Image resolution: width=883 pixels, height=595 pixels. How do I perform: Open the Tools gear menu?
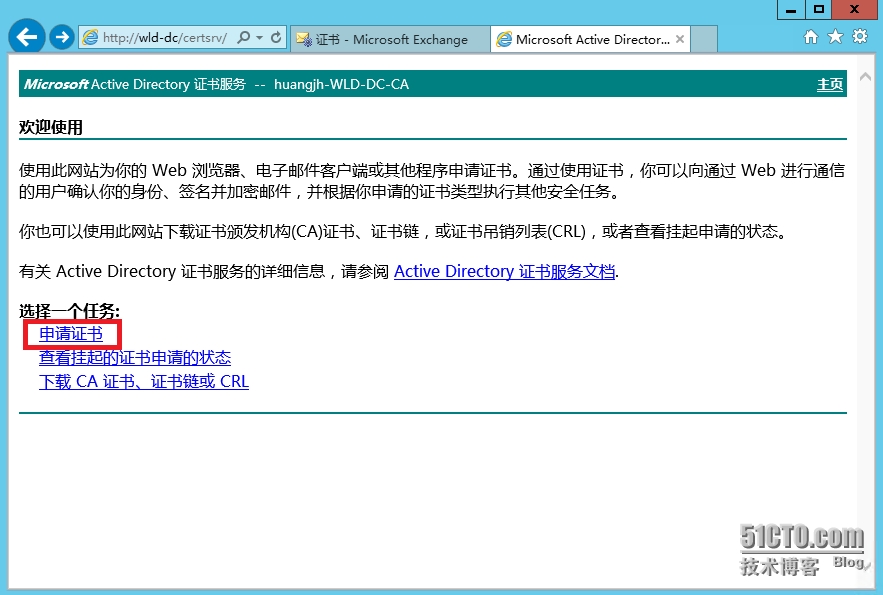[x=860, y=37]
